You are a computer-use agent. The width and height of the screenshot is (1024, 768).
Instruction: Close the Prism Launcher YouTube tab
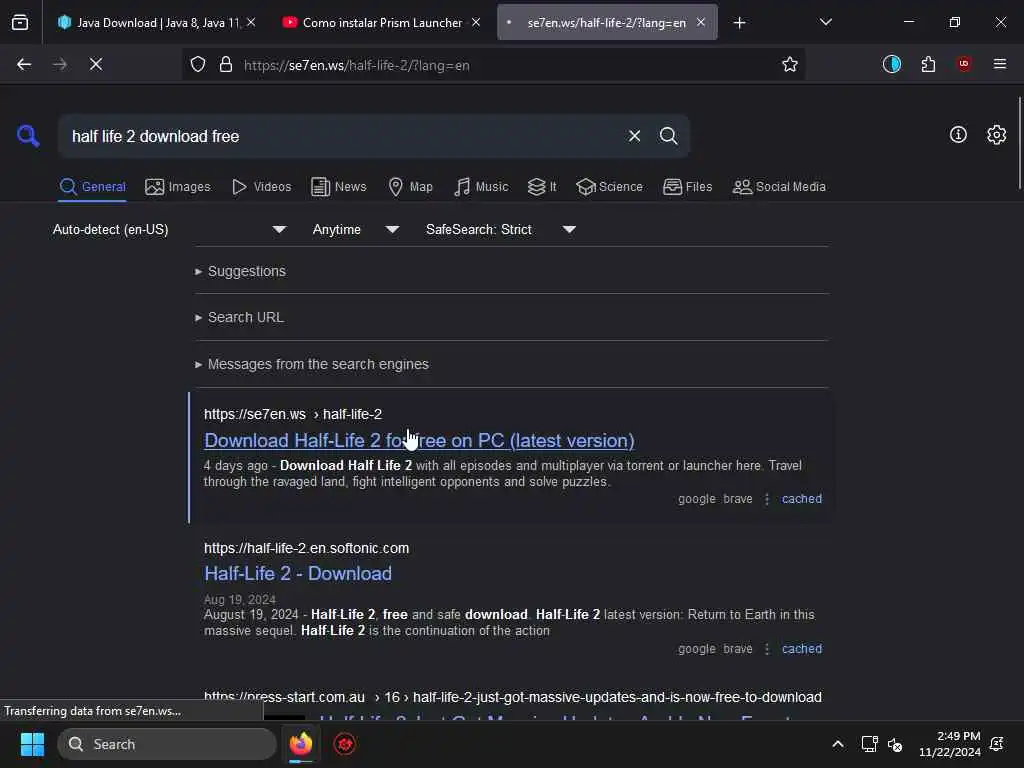476,23
